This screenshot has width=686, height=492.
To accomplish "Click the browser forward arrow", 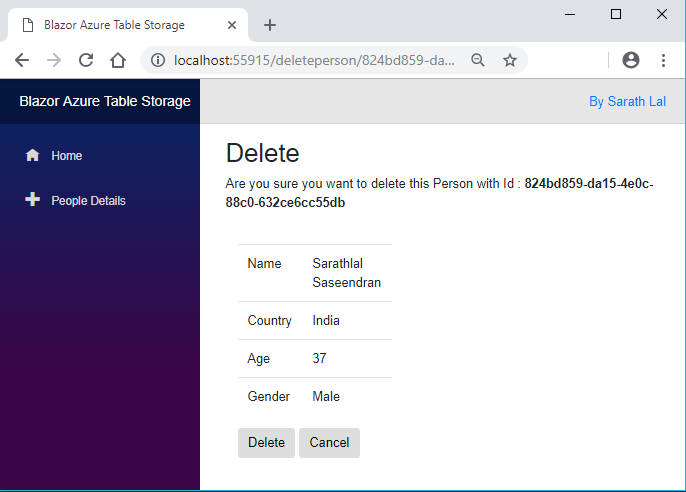I will 54,60.
